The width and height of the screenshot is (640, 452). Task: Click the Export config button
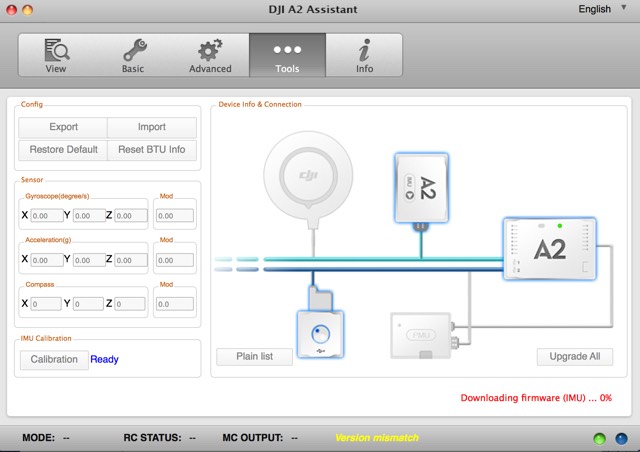coord(63,127)
